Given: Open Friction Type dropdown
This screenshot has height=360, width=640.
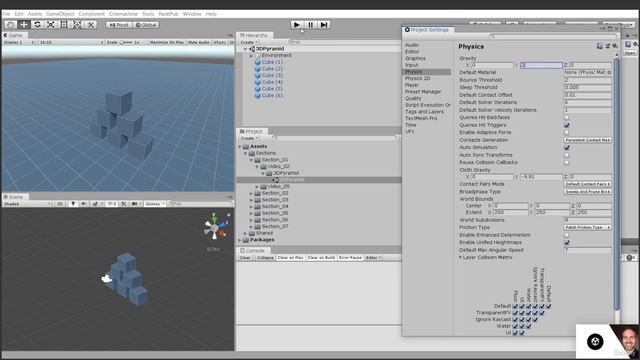Looking at the screenshot, I should pos(587,227).
